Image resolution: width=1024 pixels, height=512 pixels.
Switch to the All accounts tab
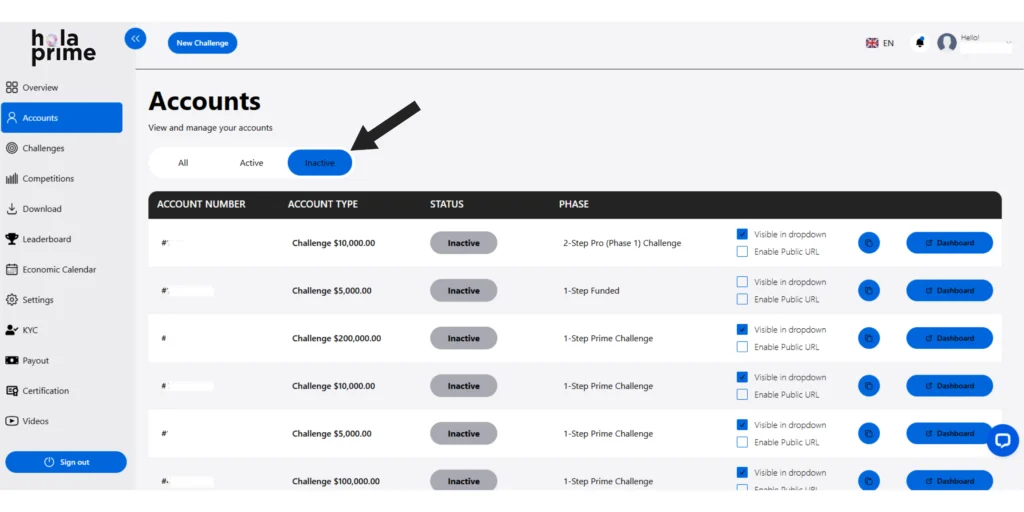pos(183,163)
